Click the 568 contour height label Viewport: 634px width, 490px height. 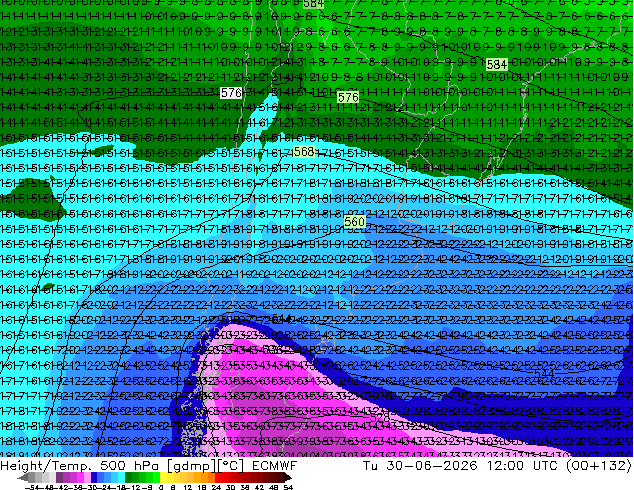tap(304, 152)
